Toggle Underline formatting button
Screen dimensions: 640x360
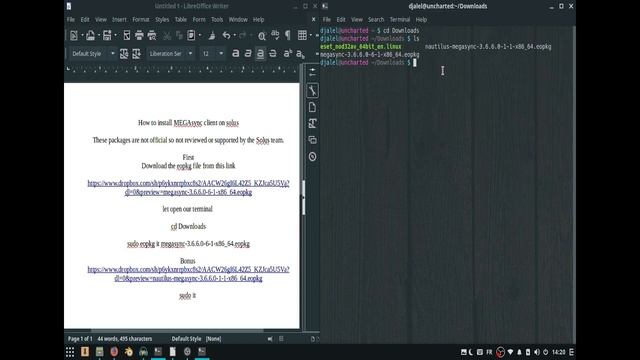(260, 53)
